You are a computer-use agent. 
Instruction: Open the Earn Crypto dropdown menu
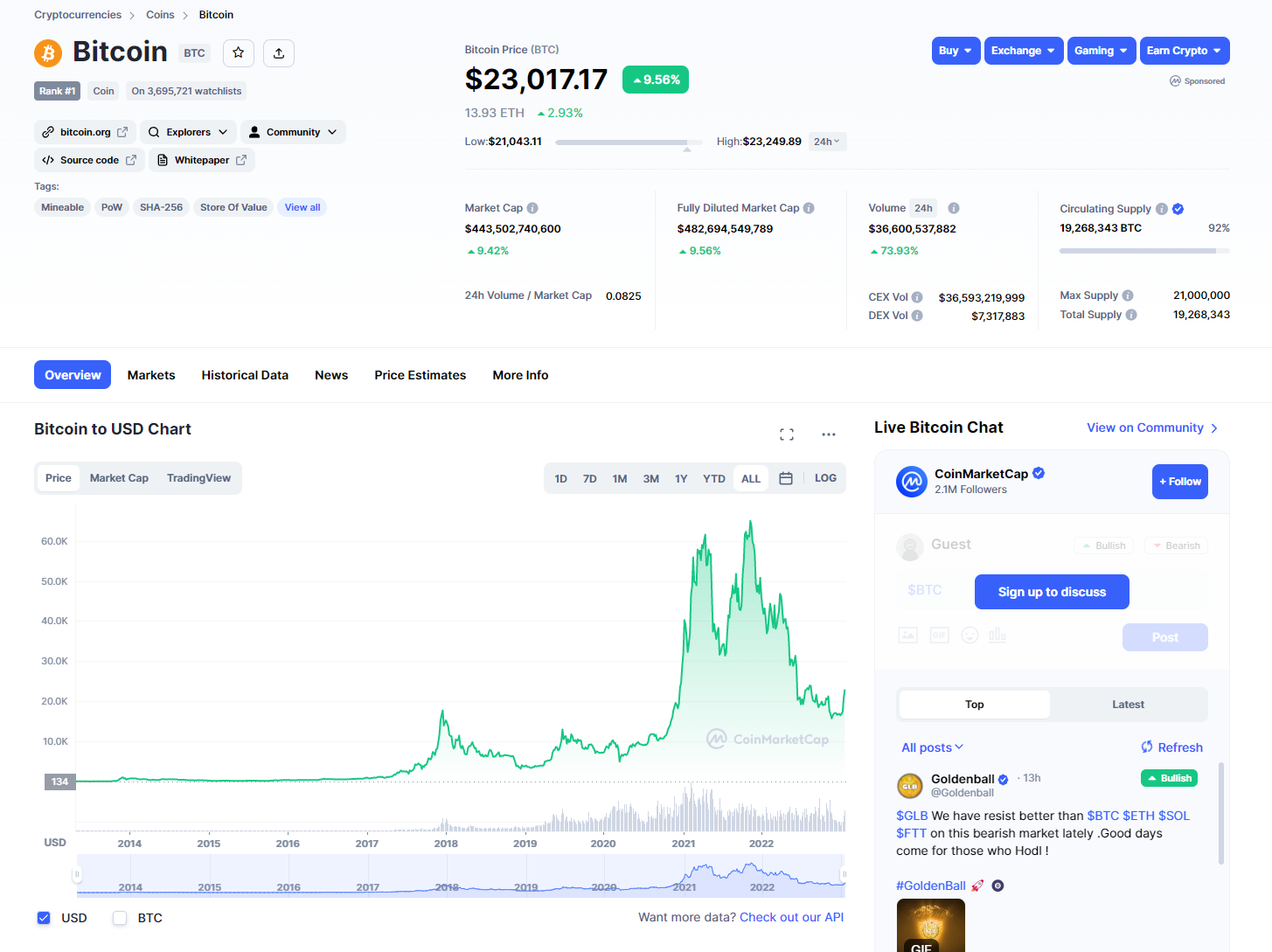click(1185, 51)
